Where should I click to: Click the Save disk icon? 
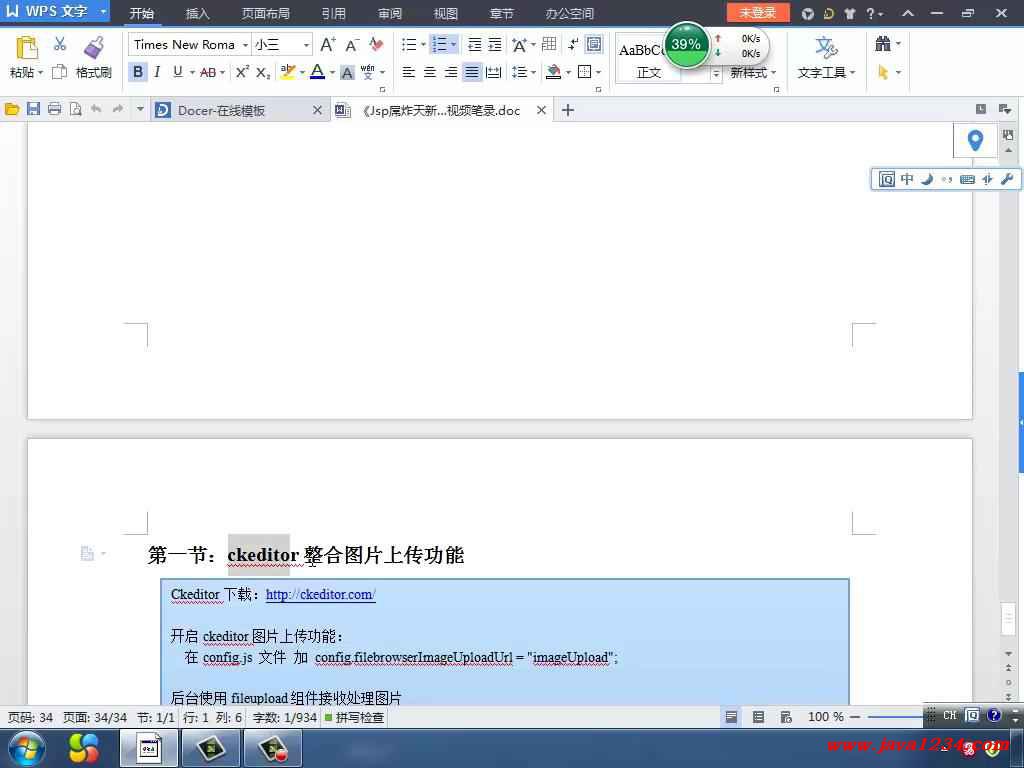tap(33, 110)
